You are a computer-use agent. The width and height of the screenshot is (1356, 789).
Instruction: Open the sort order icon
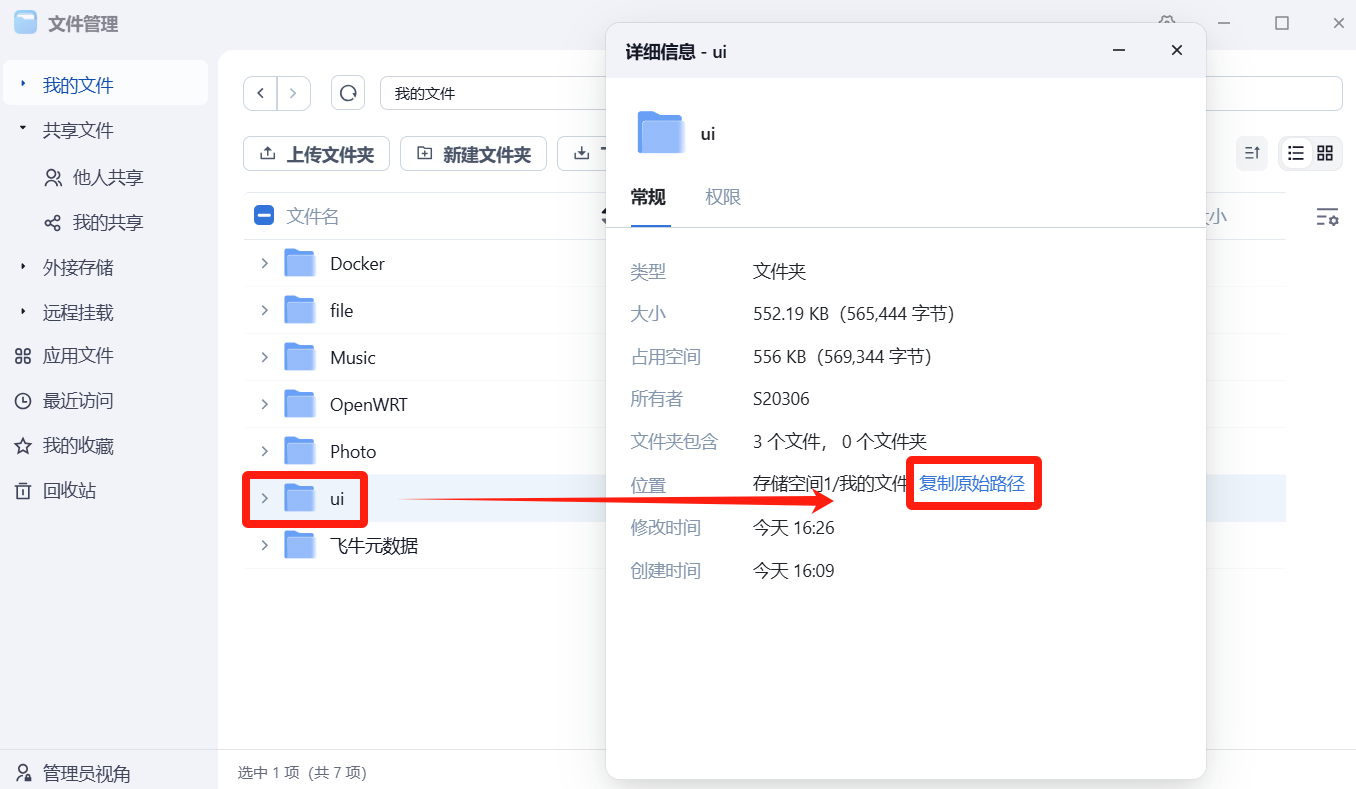click(1251, 153)
